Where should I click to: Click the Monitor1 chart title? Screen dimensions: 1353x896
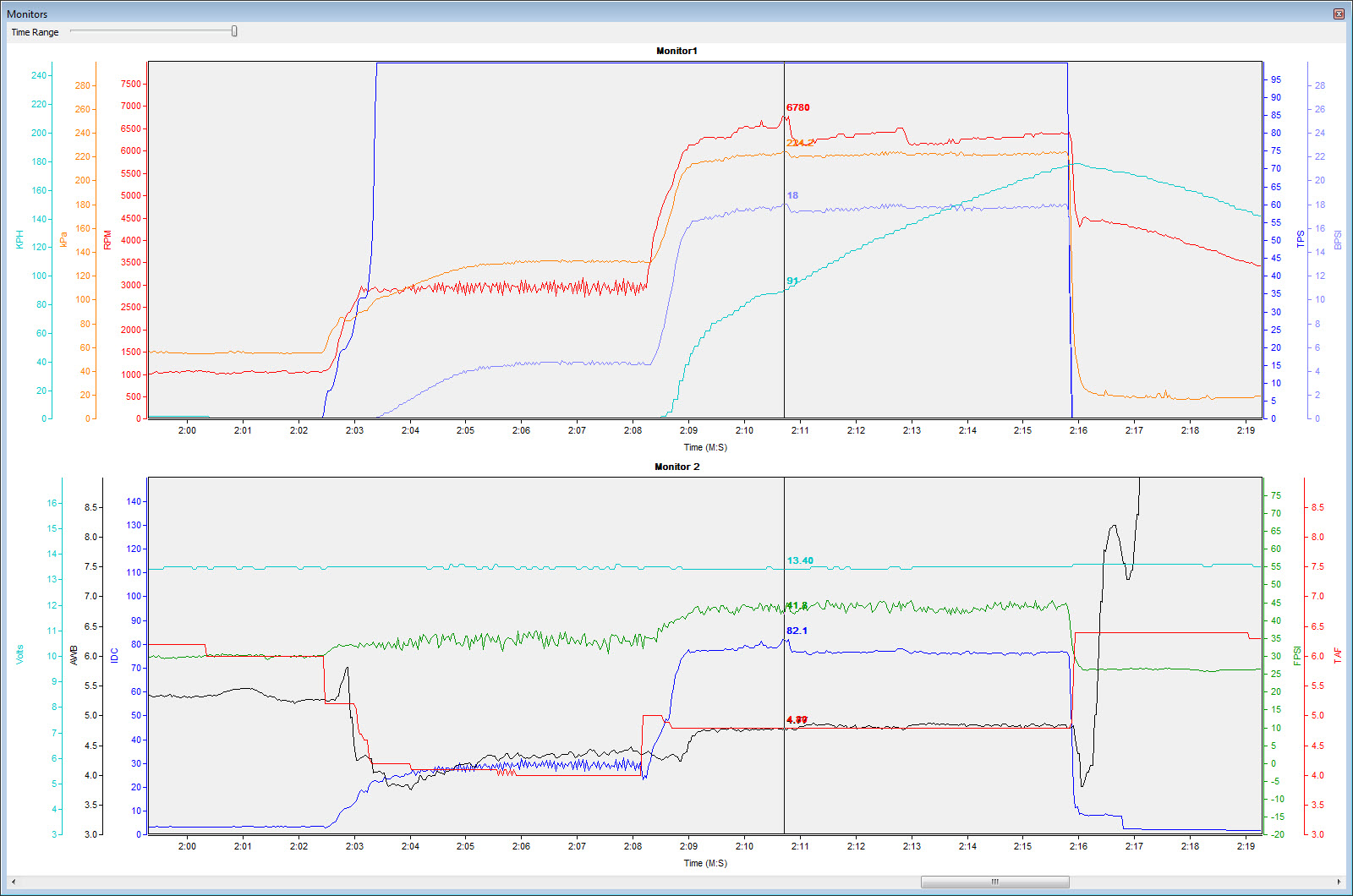coord(676,51)
